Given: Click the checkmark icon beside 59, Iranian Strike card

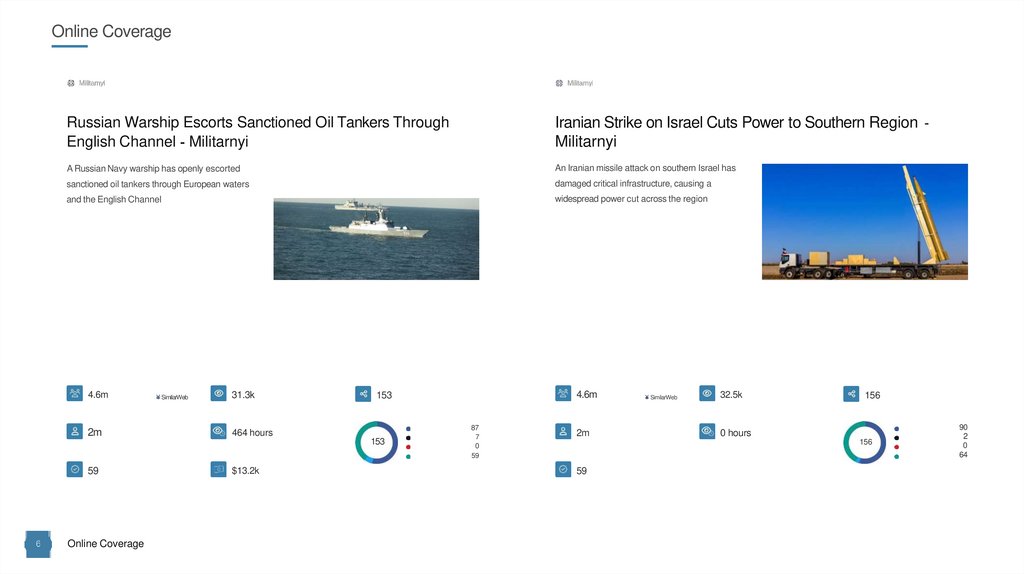Looking at the screenshot, I should (x=563, y=470).
